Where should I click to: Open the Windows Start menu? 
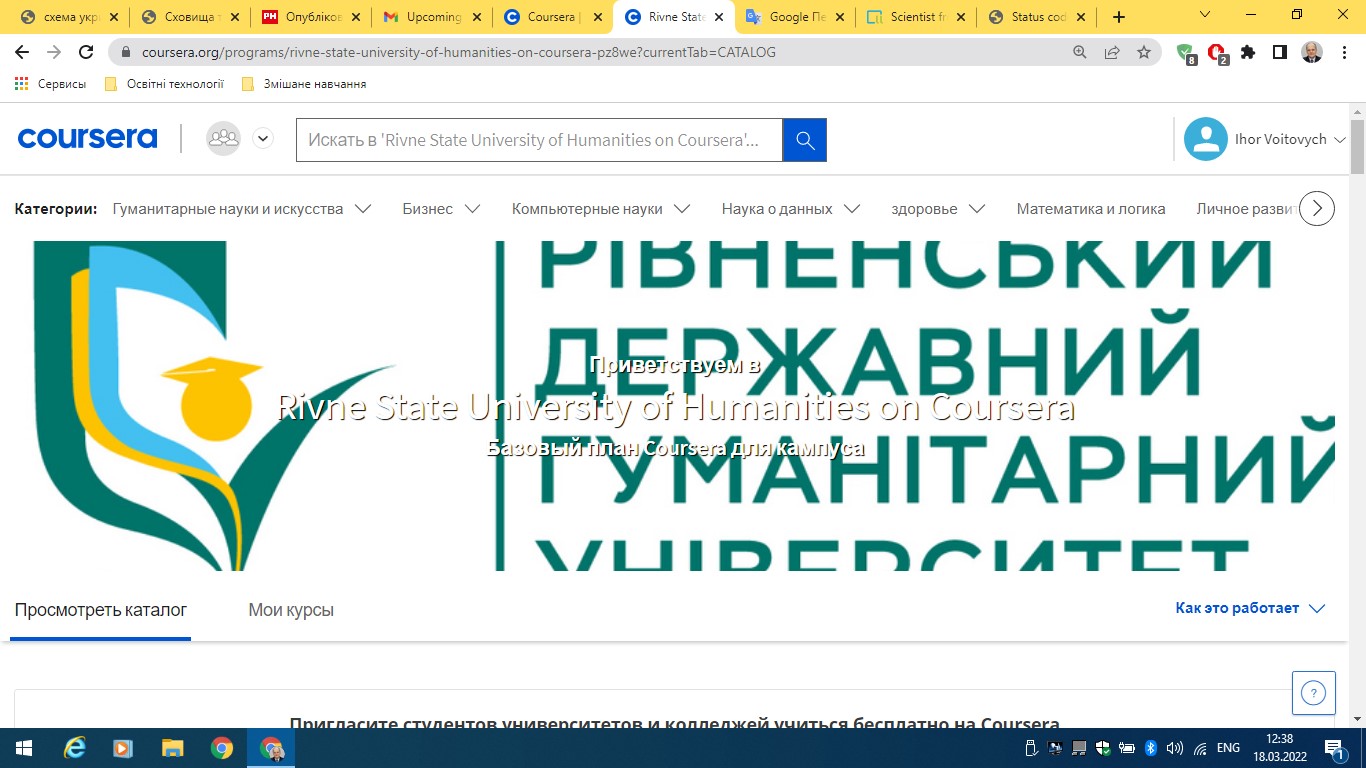click(22, 748)
